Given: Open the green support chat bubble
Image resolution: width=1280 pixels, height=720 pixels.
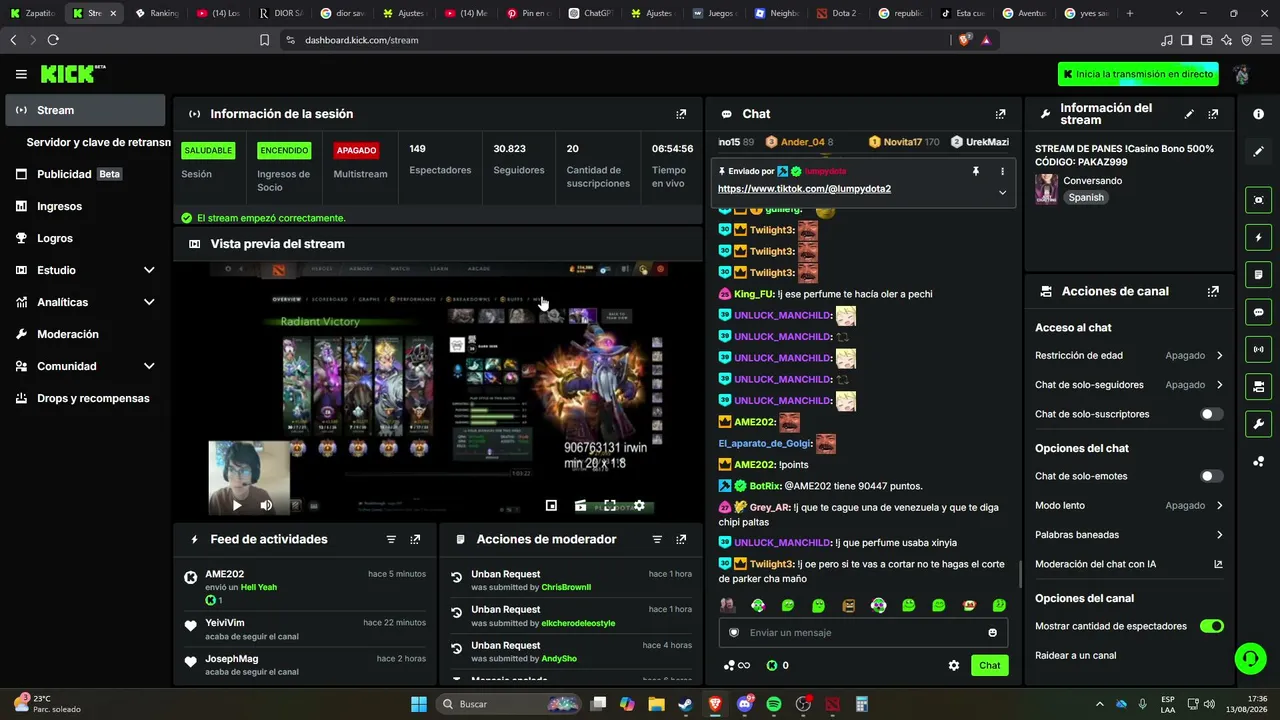Looking at the screenshot, I should pos(1250,658).
